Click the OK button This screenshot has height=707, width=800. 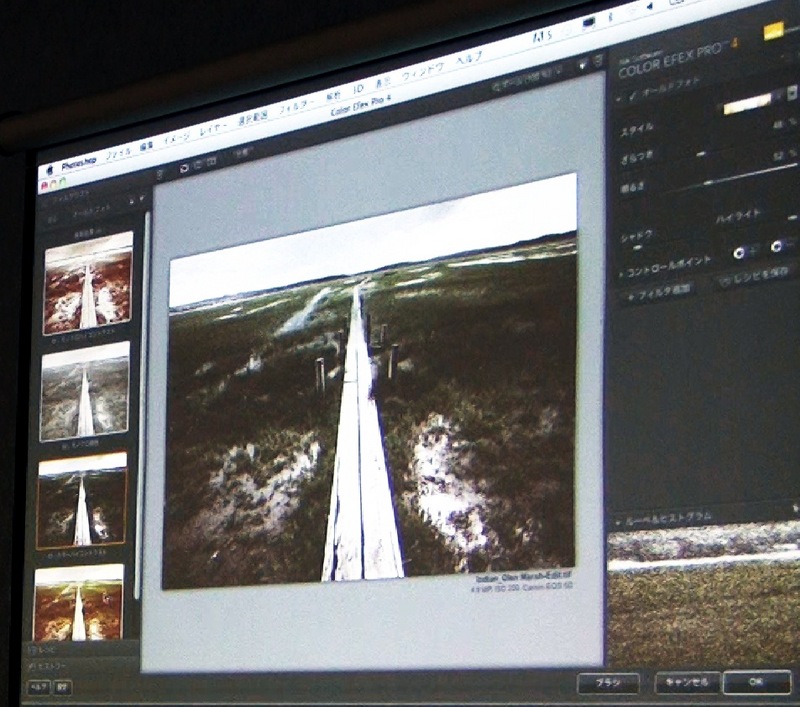pyautogui.click(x=757, y=682)
